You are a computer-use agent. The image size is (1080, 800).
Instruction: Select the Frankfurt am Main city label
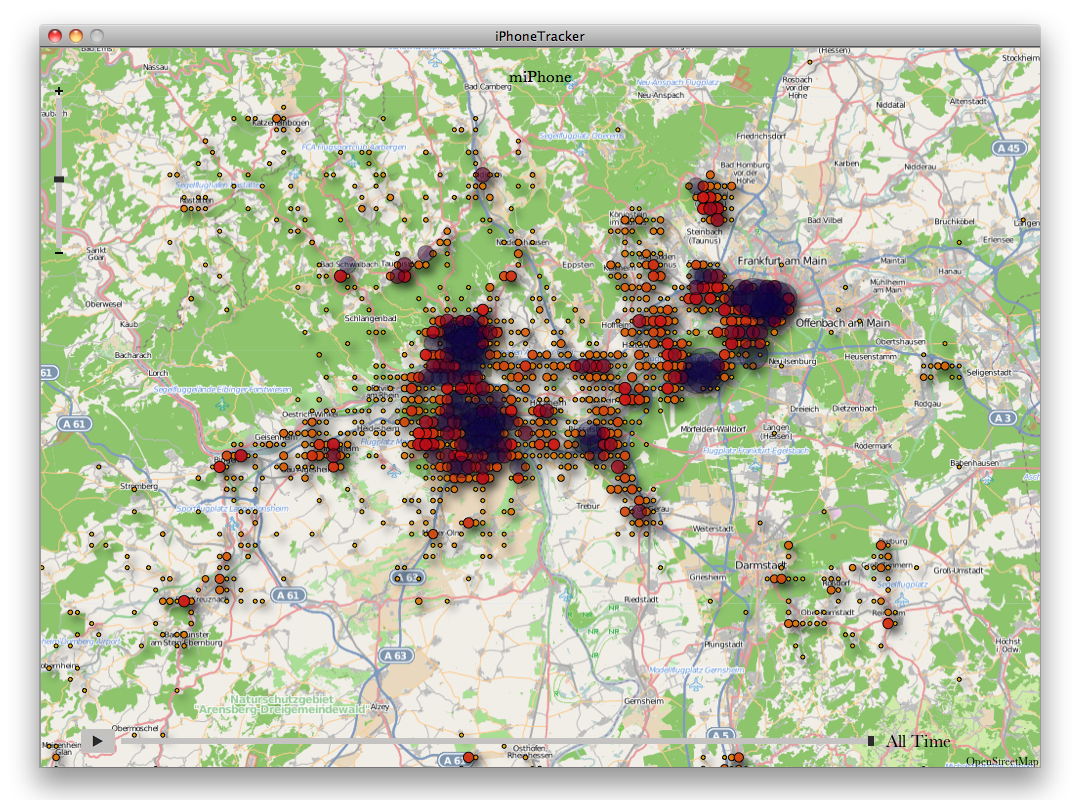point(782,261)
